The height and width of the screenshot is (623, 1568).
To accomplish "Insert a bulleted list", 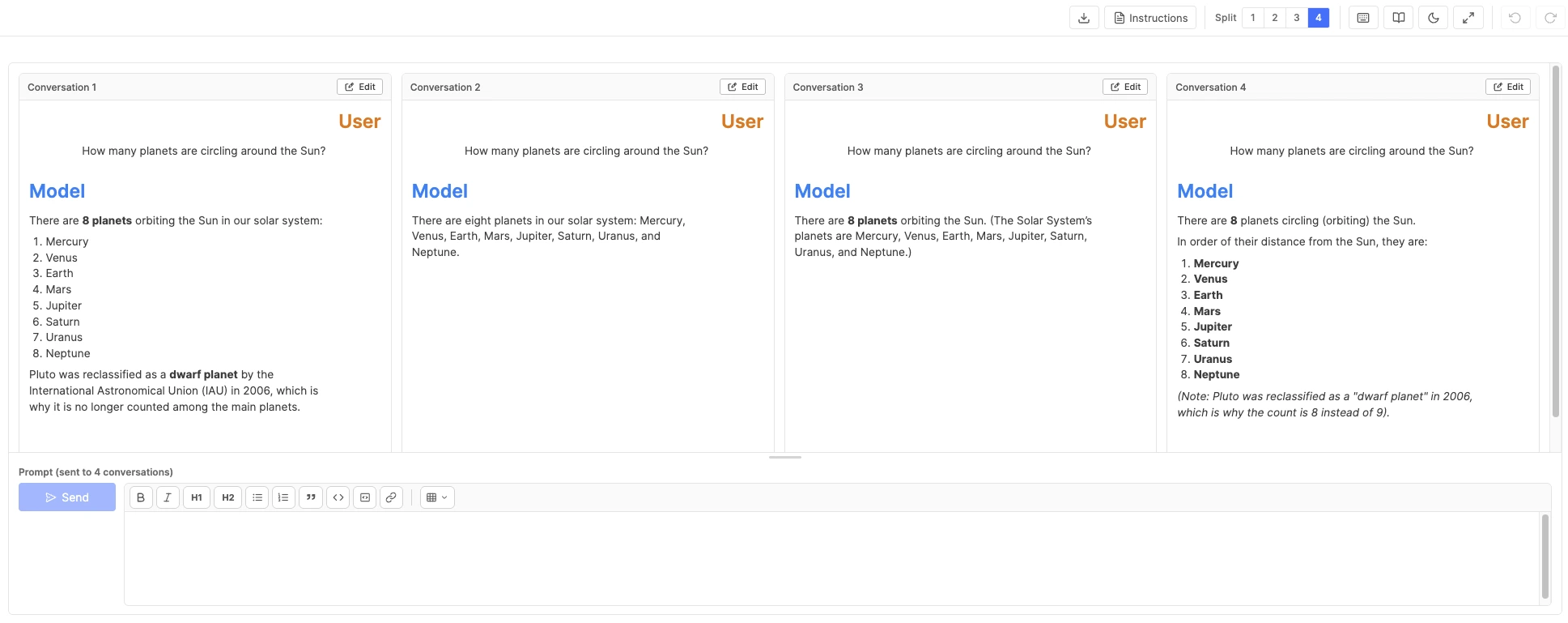I will pyautogui.click(x=257, y=497).
